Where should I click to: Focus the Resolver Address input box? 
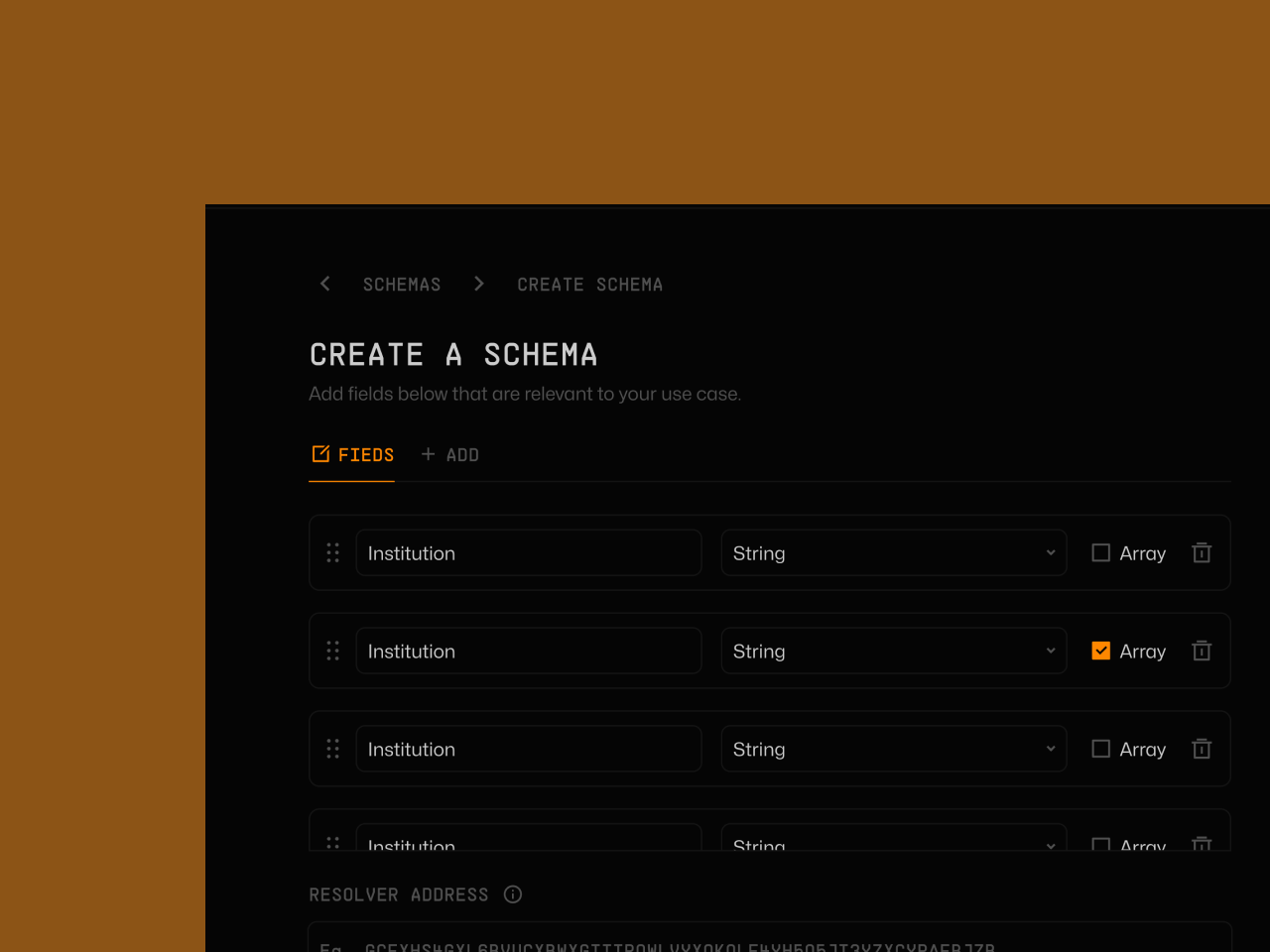(769, 940)
